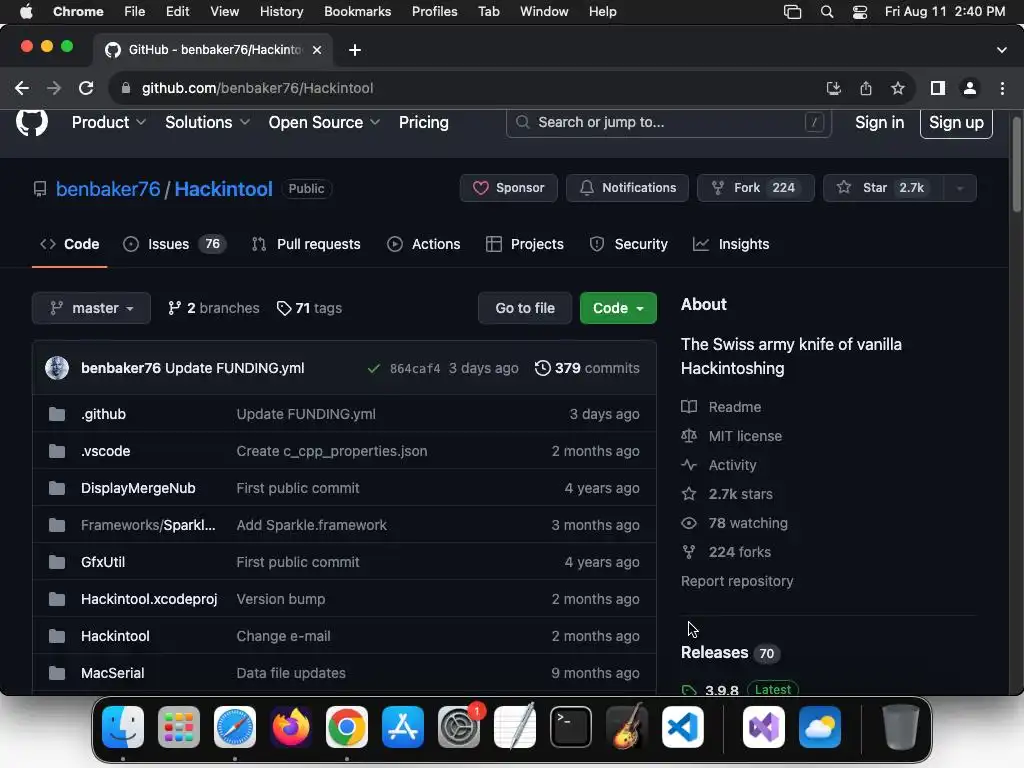Screen dimensions: 1024x768
Task: Open Visual Studio Code from the dock
Action: pos(682,727)
